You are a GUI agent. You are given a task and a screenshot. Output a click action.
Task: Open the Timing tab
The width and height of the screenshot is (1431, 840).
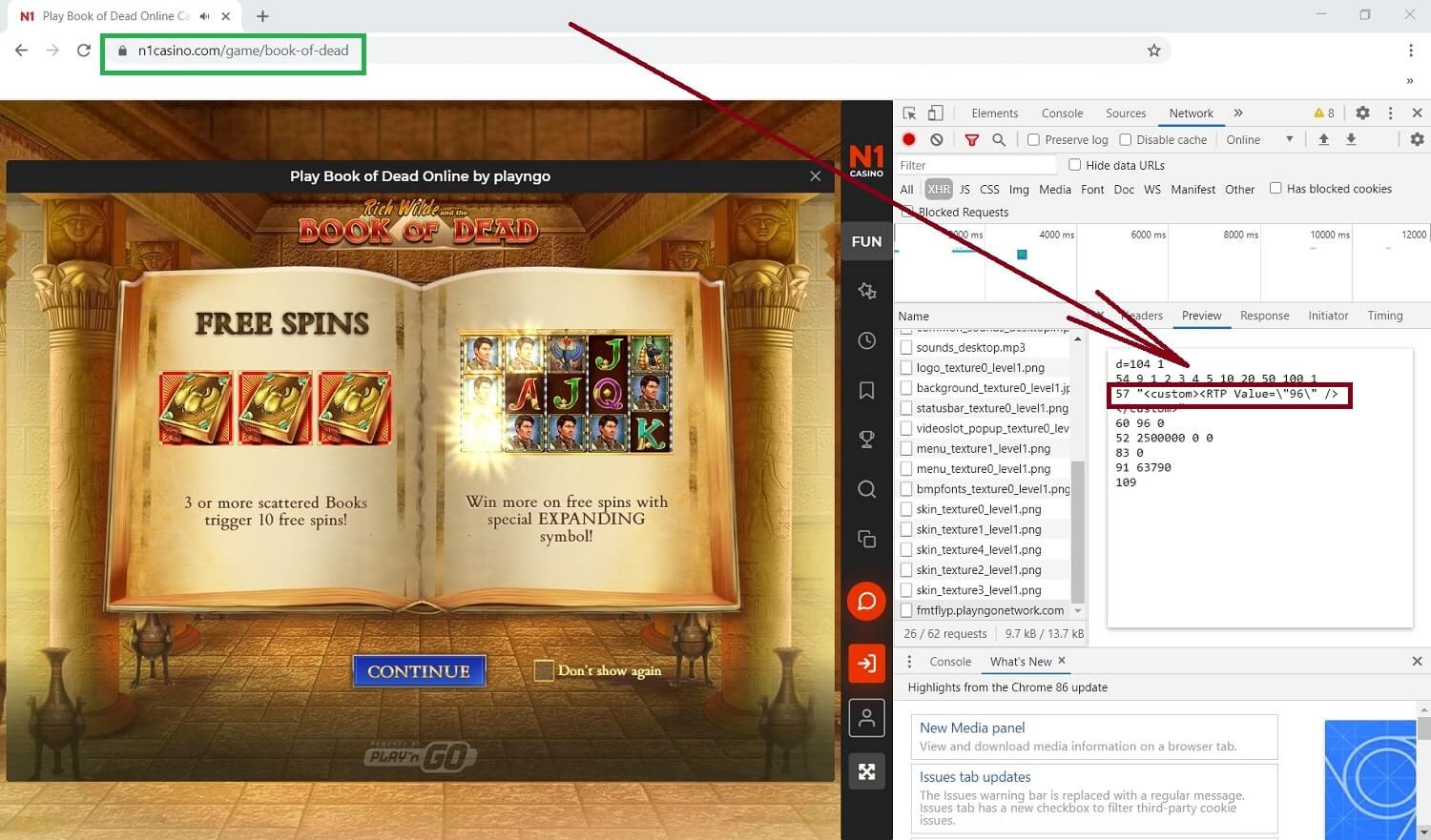(x=1385, y=316)
